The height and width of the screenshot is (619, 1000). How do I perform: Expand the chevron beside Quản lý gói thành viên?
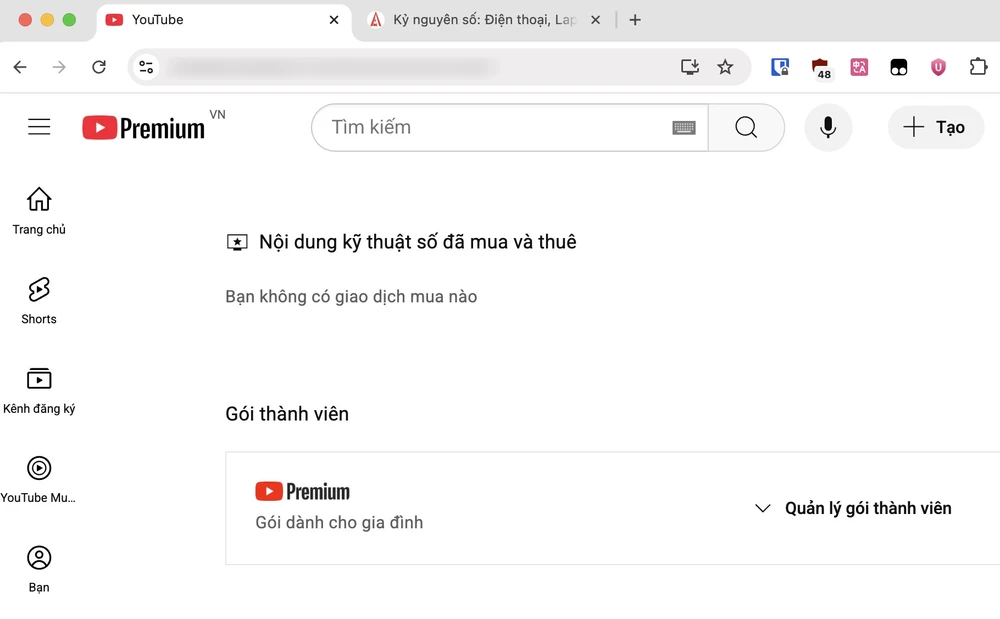pos(763,508)
